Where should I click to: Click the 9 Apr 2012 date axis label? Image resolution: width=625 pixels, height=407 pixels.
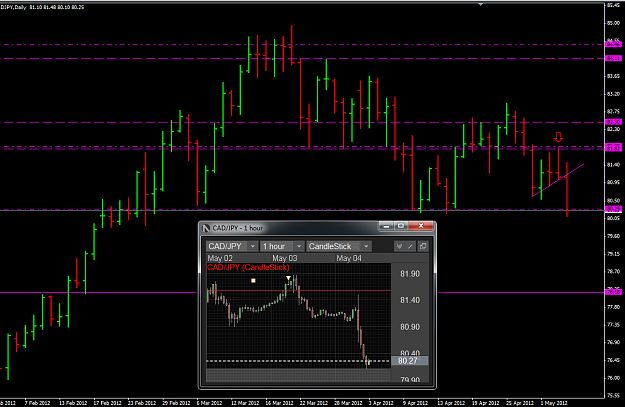click(x=415, y=403)
